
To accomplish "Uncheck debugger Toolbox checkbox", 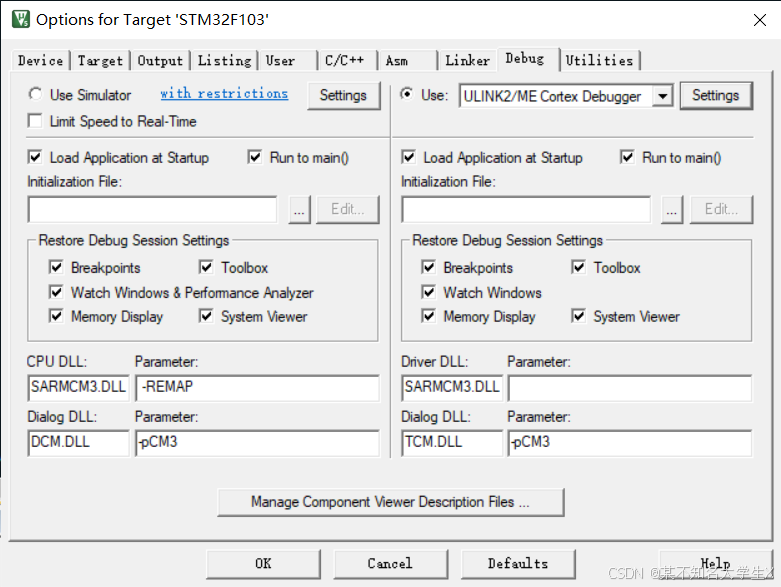I will pyautogui.click(x=578, y=267).
